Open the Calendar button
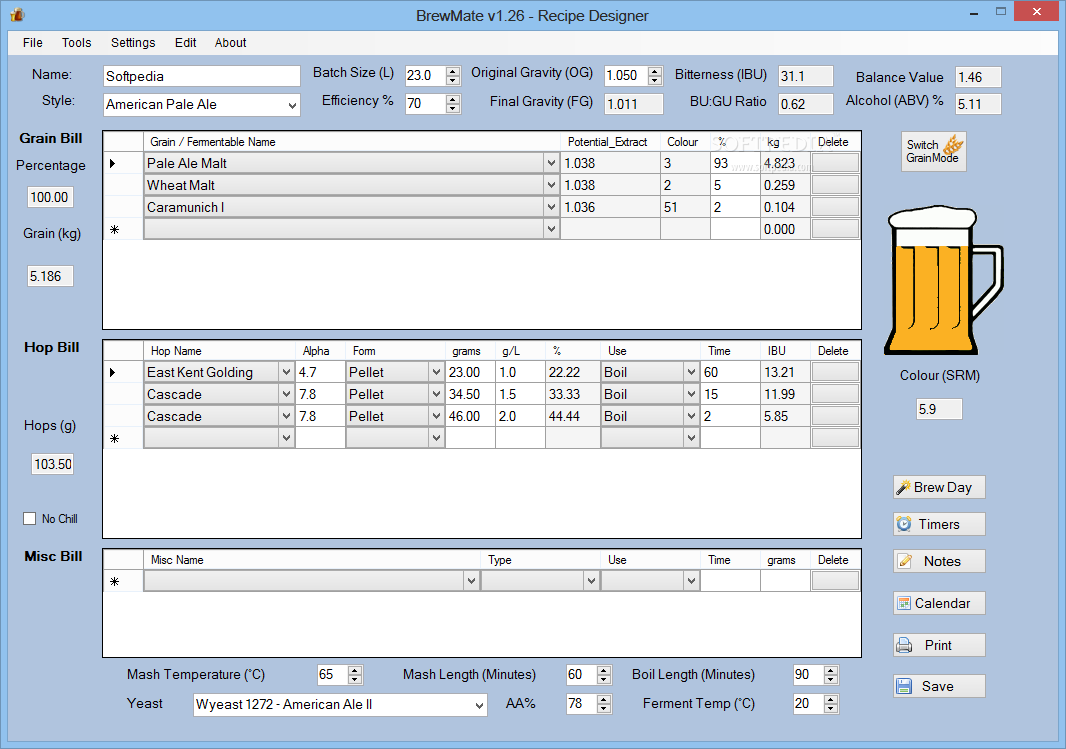This screenshot has width=1066, height=749. click(x=939, y=604)
